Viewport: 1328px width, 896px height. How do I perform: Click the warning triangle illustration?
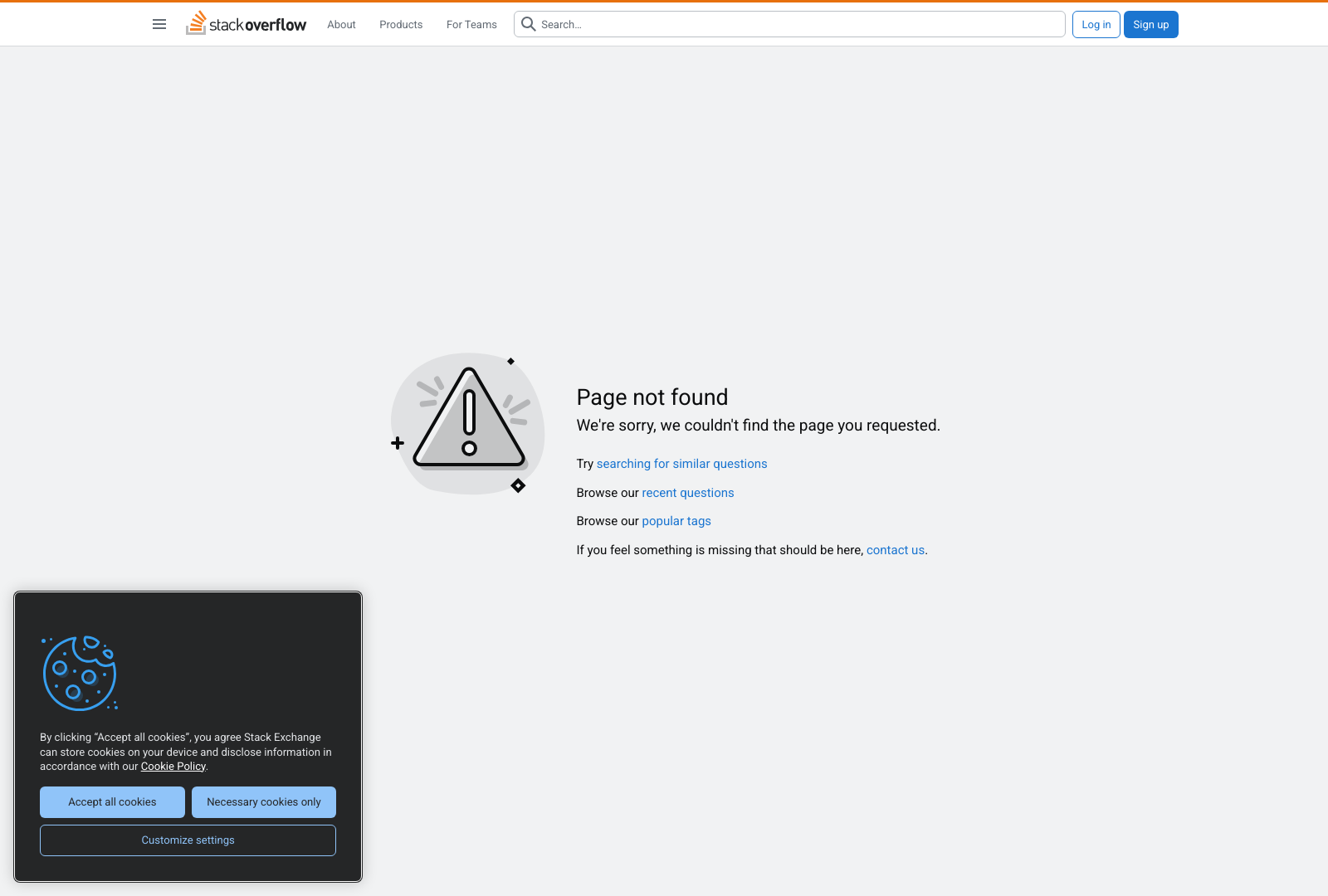(467, 425)
